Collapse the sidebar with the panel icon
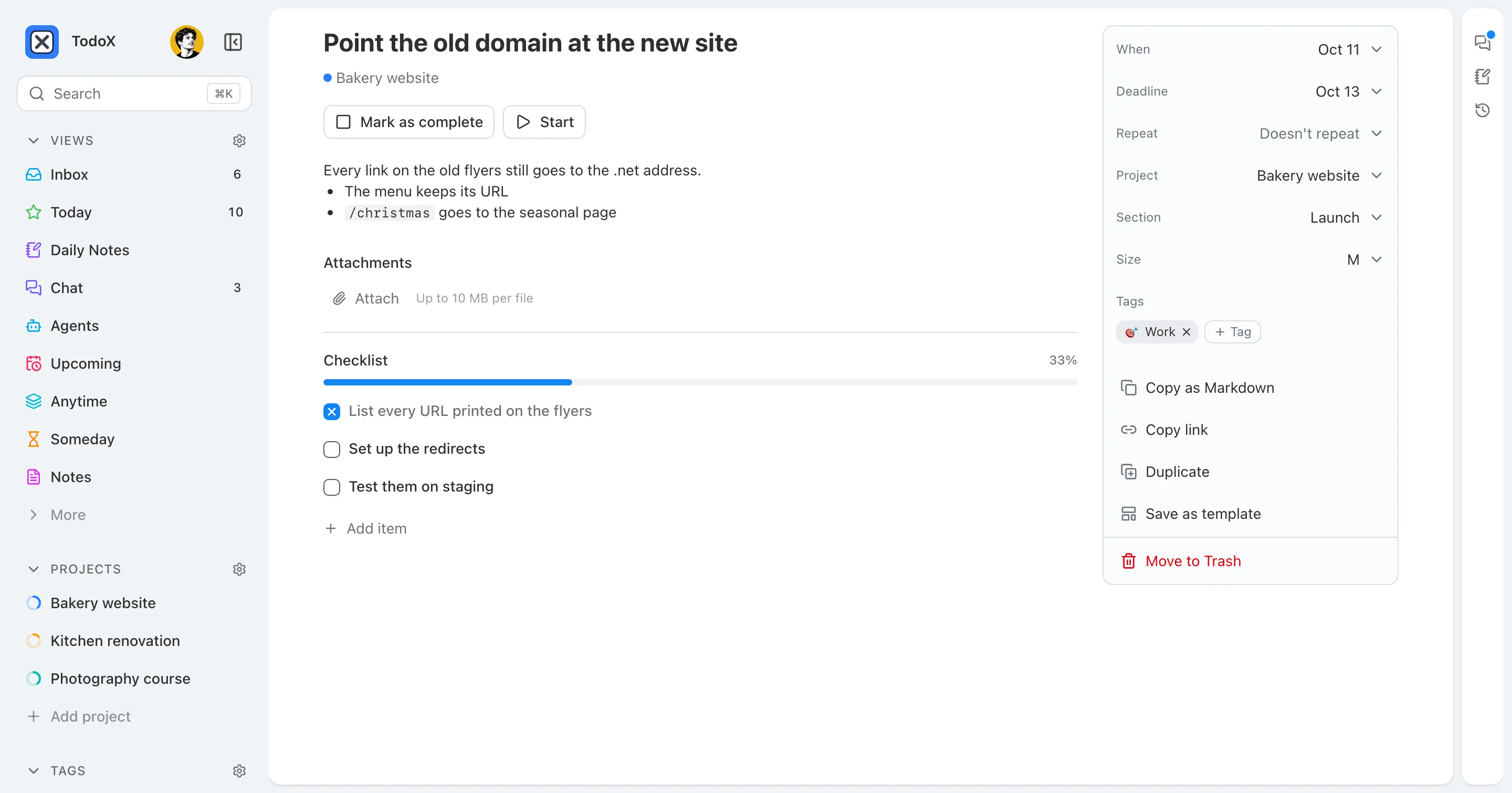Screen dimensions: 1512x793 233,41
